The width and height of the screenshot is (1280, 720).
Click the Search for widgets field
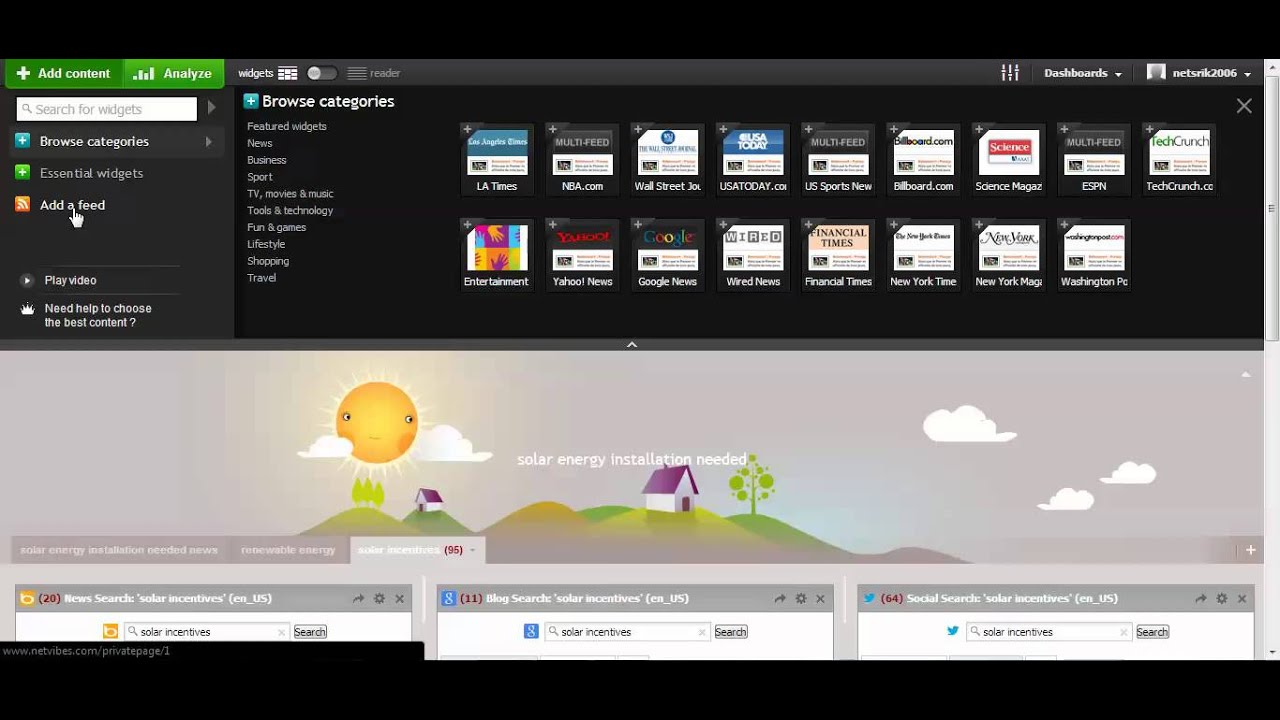coord(106,109)
